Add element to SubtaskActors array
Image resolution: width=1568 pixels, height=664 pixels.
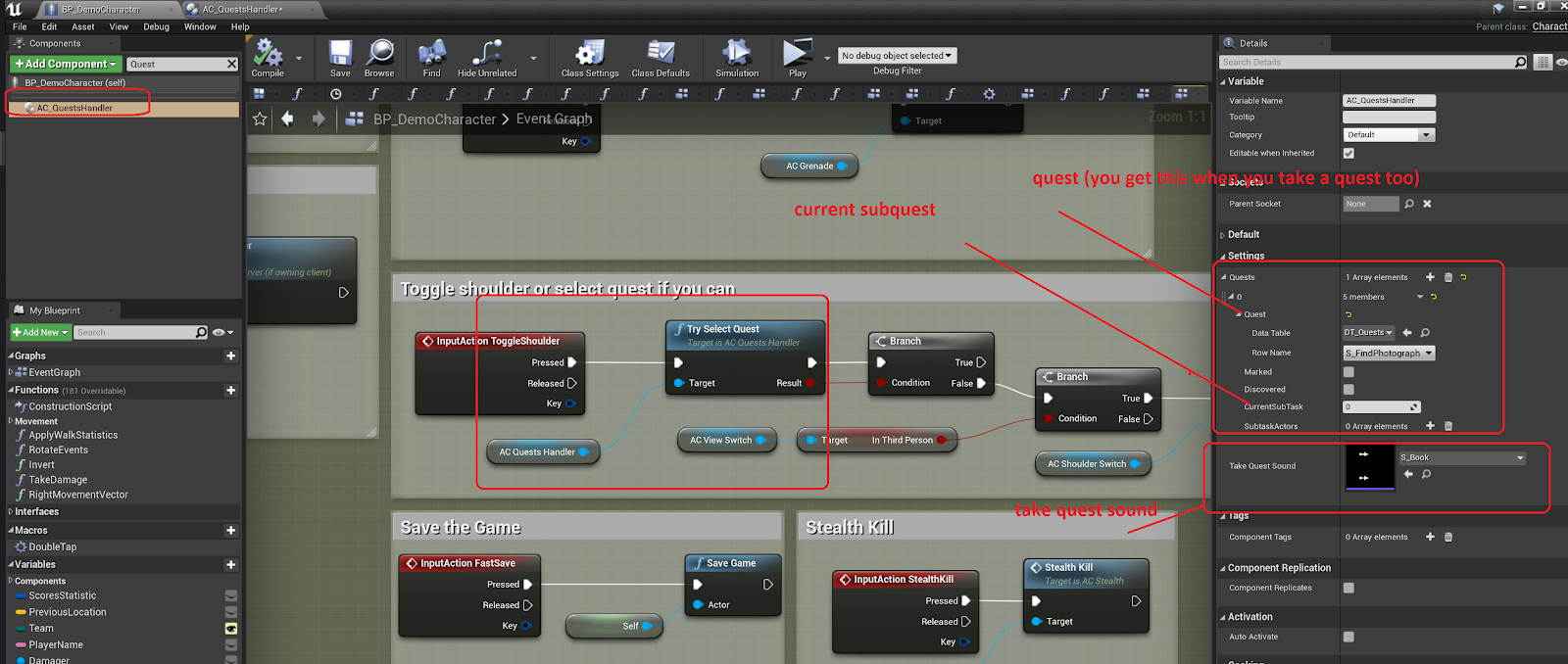(1430, 426)
